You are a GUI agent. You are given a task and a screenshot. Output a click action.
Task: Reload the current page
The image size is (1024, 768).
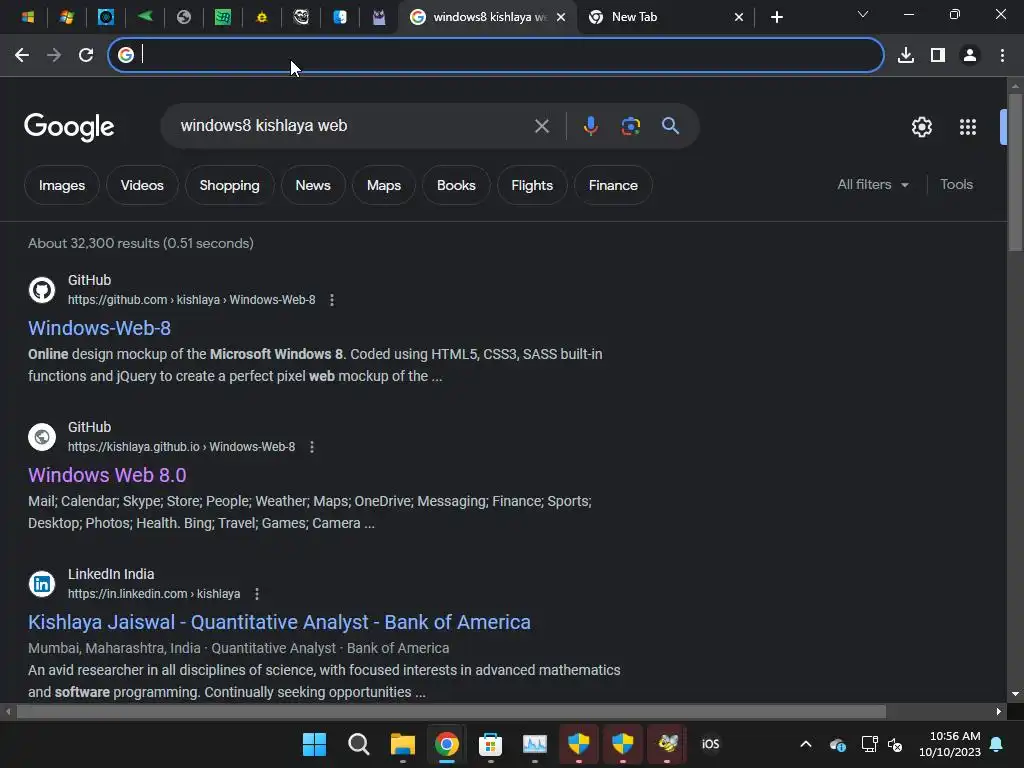click(86, 55)
